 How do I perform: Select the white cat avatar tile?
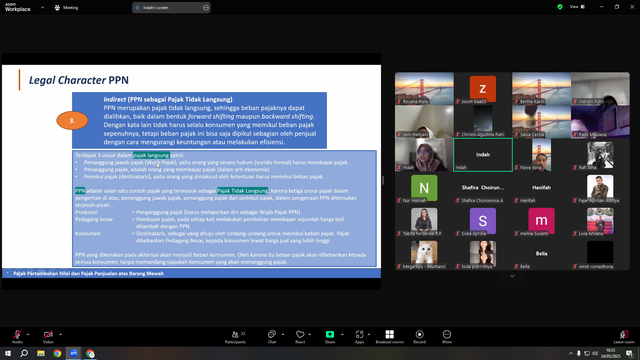(424, 254)
